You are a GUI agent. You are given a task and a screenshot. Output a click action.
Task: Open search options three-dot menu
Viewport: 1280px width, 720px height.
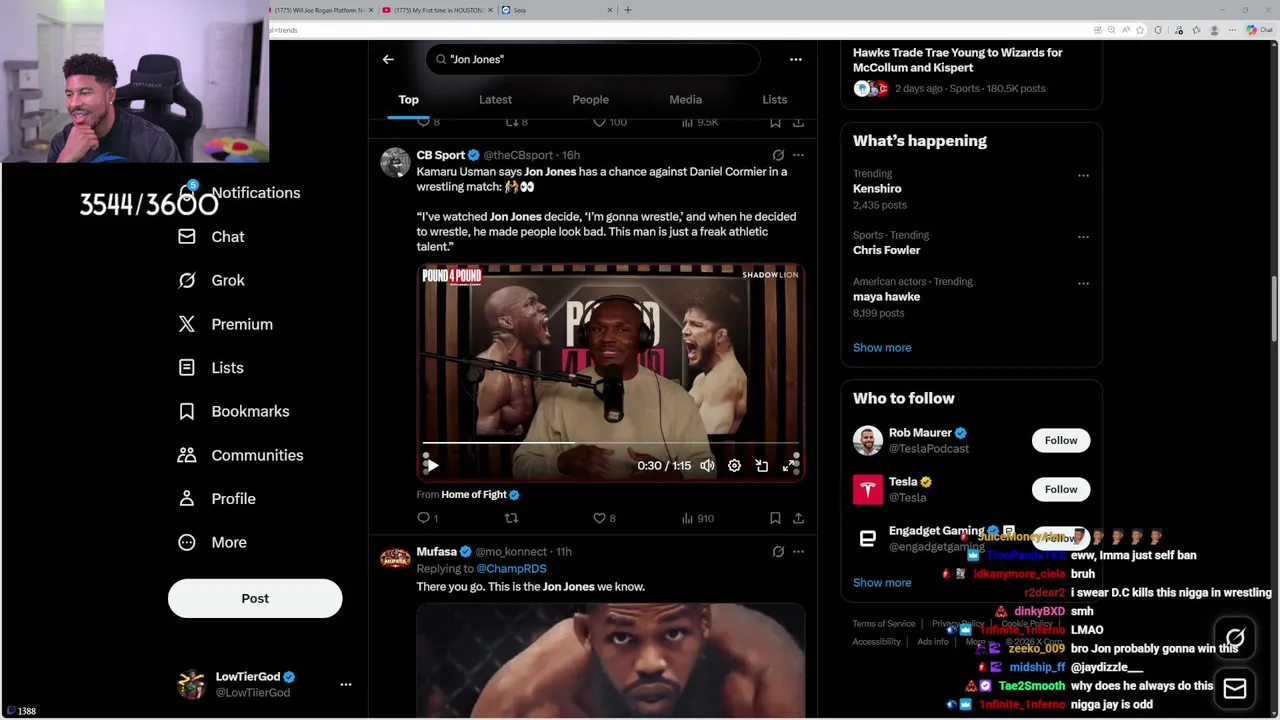[796, 59]
